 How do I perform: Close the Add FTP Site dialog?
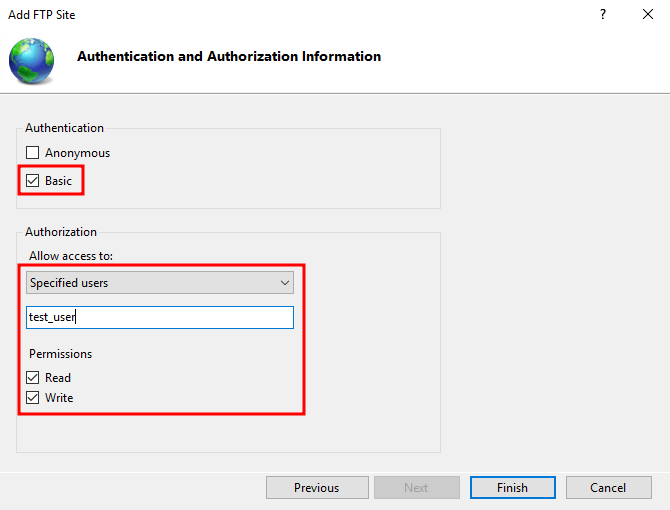(648, 14)
